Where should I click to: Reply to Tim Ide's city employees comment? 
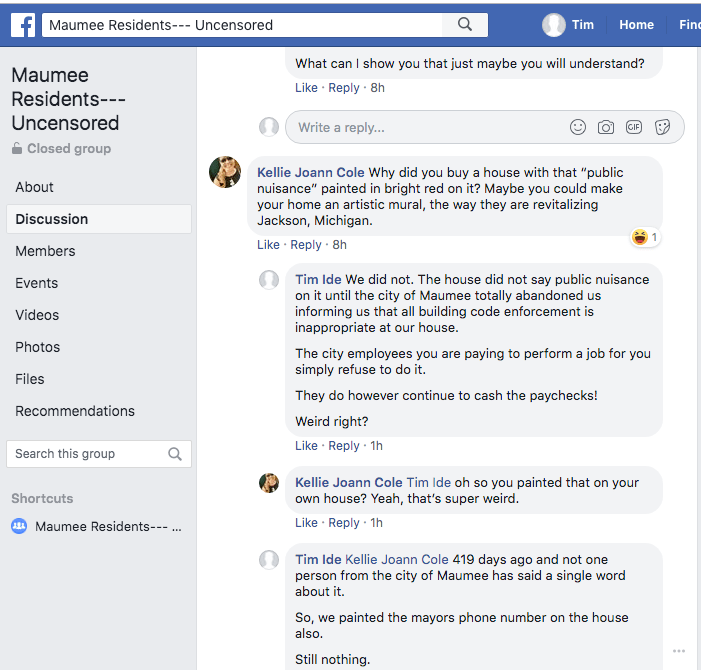pos(344,446)
